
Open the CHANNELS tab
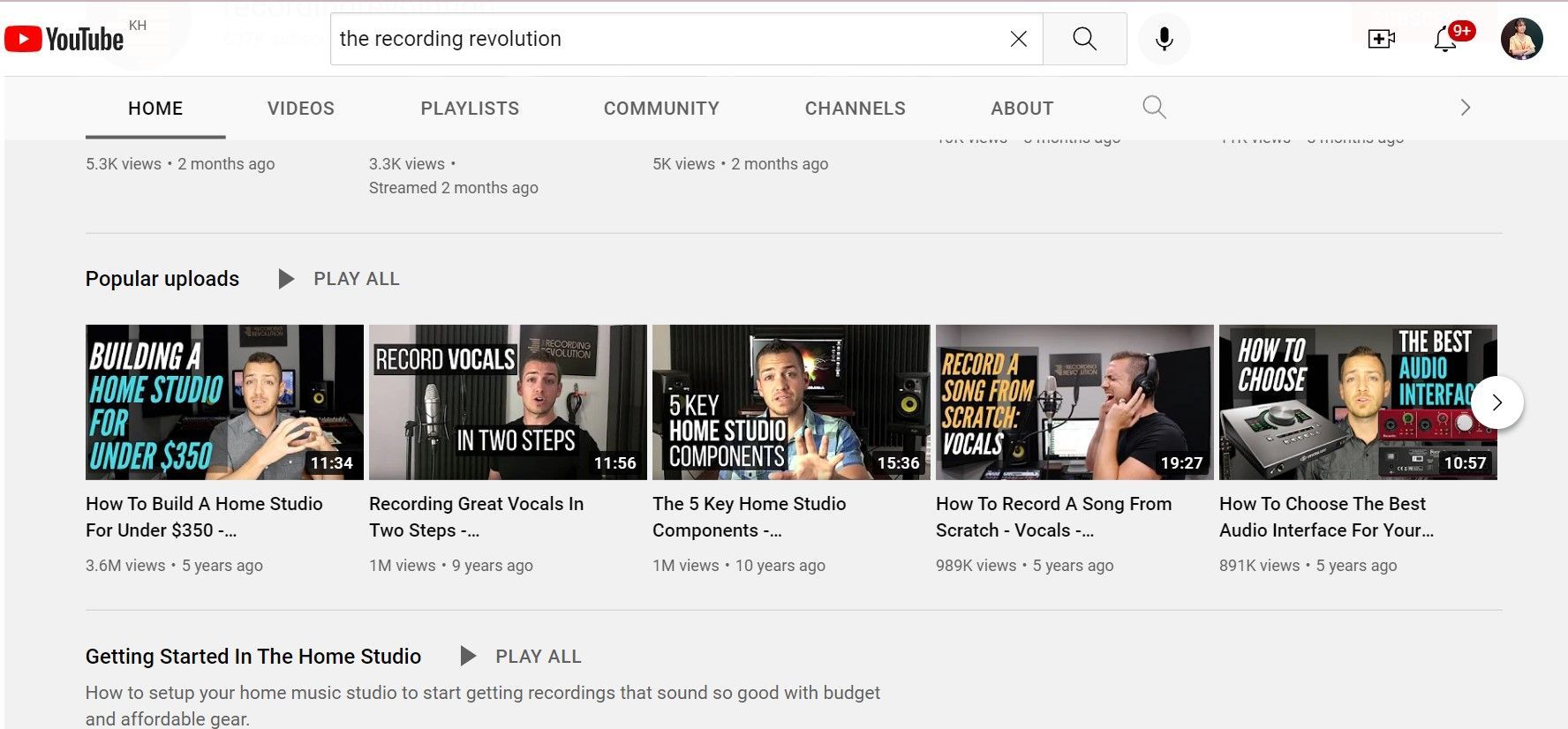click(856, 109)
